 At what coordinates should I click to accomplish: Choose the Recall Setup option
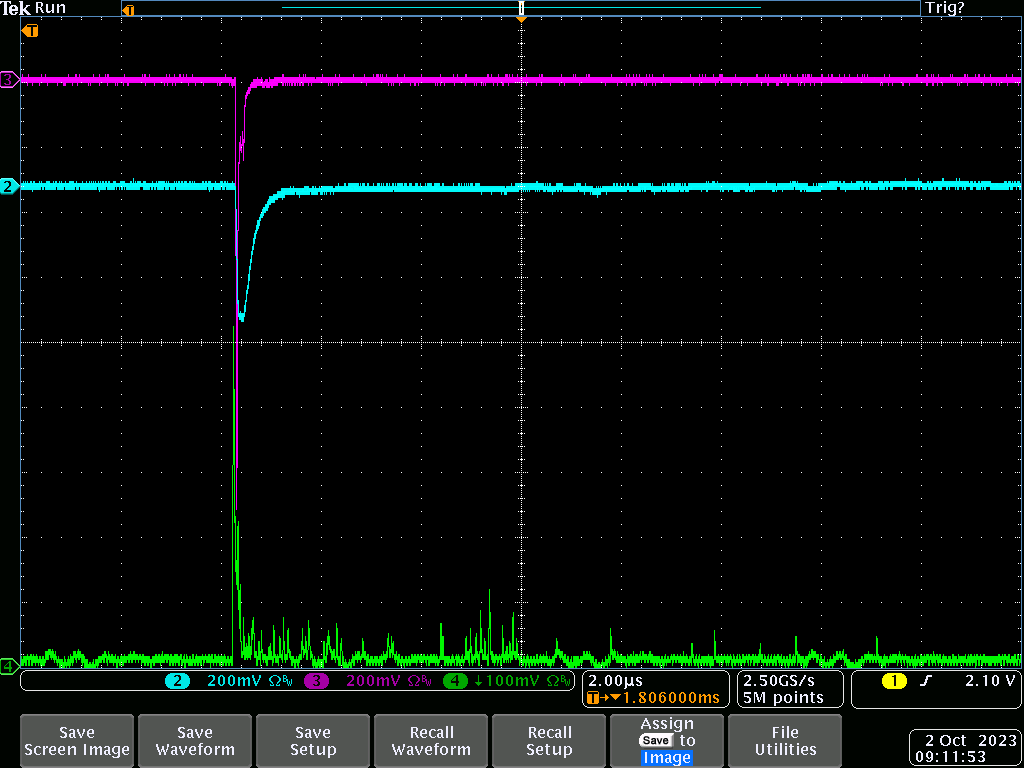[549, 741]
